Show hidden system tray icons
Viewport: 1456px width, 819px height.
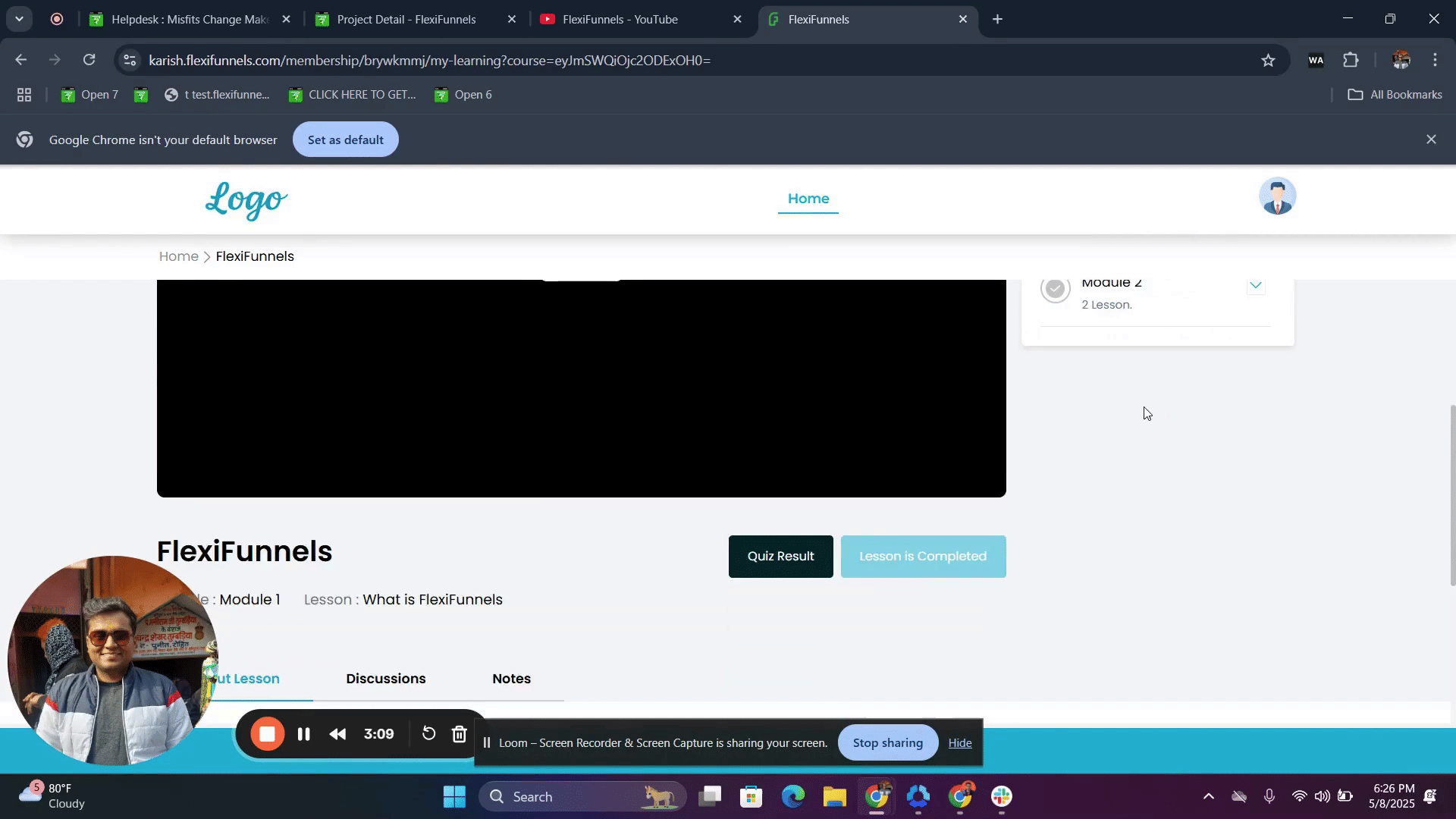[1209, 796]
